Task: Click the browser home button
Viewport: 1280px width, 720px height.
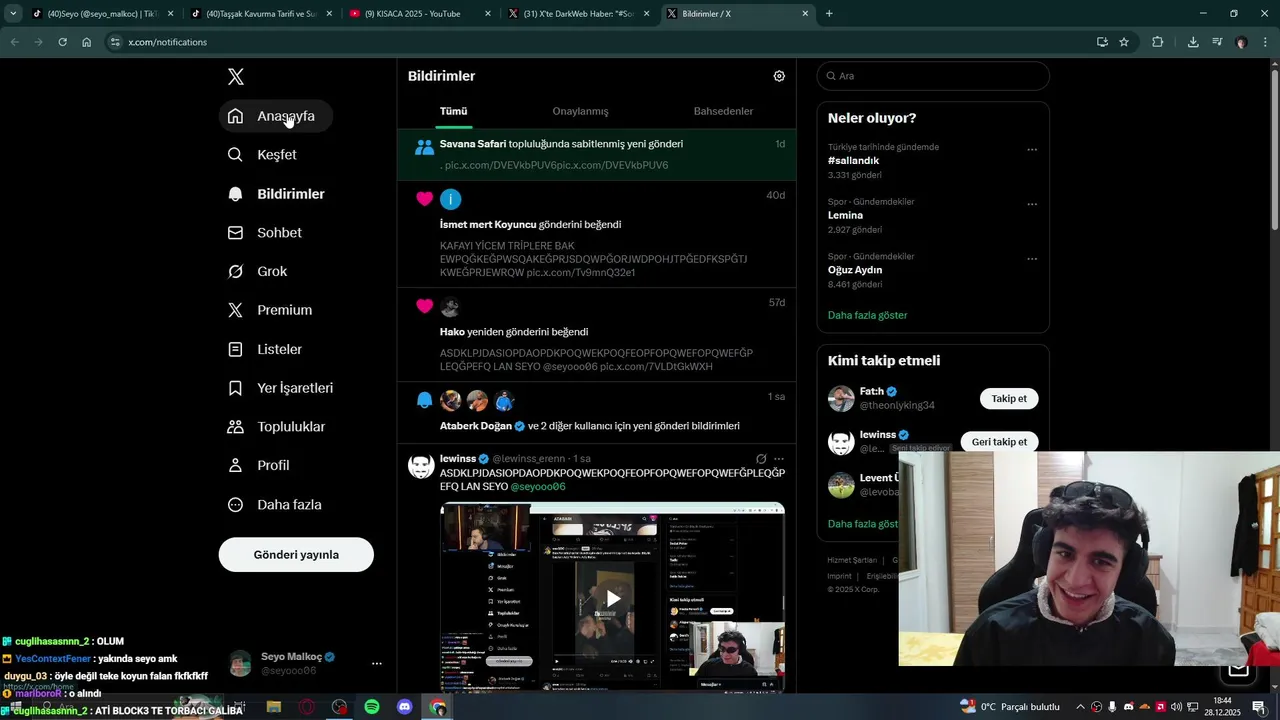Action: click(87, 42)
